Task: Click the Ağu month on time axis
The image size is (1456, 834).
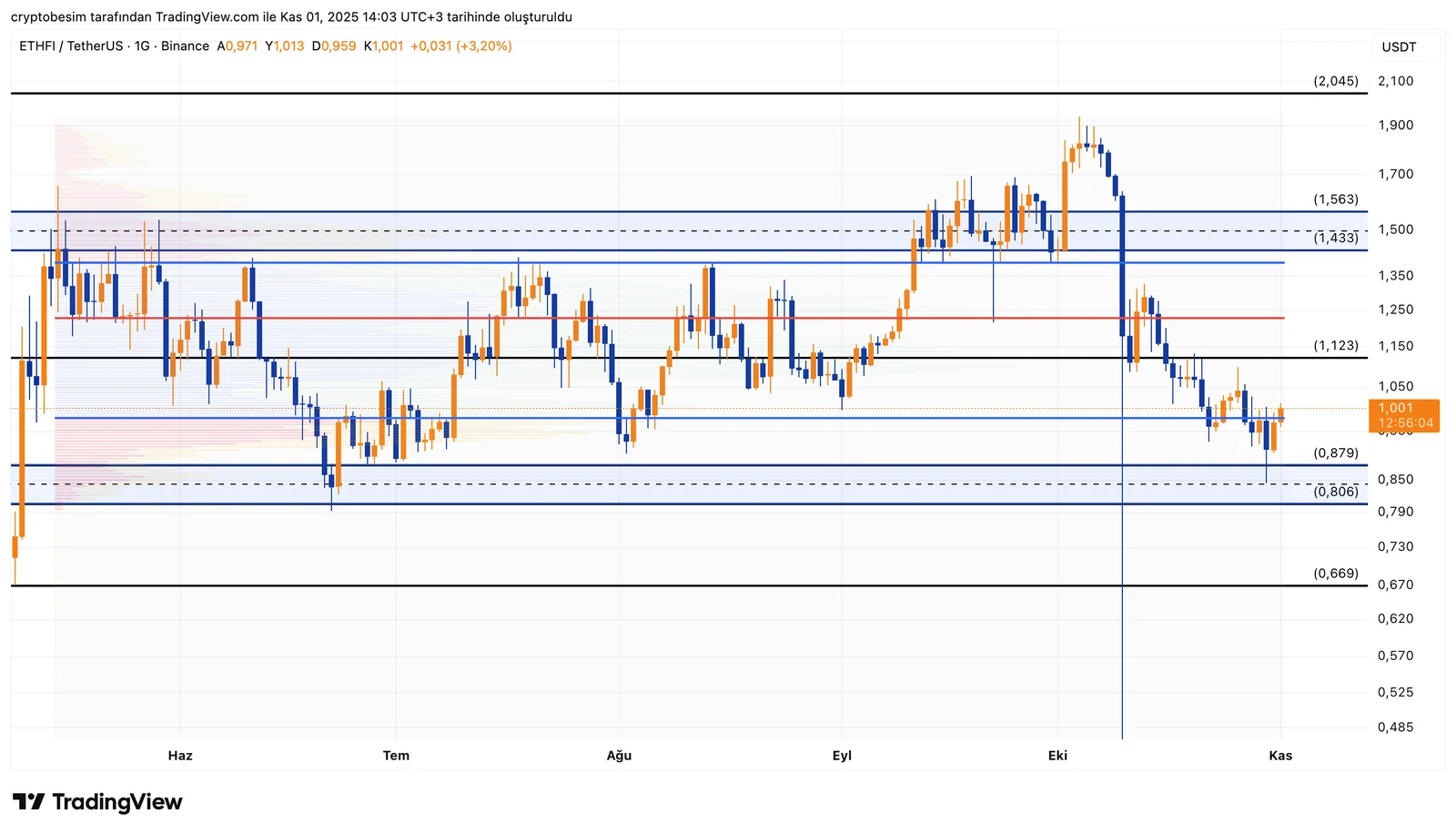Action: [x=619, y=756]
